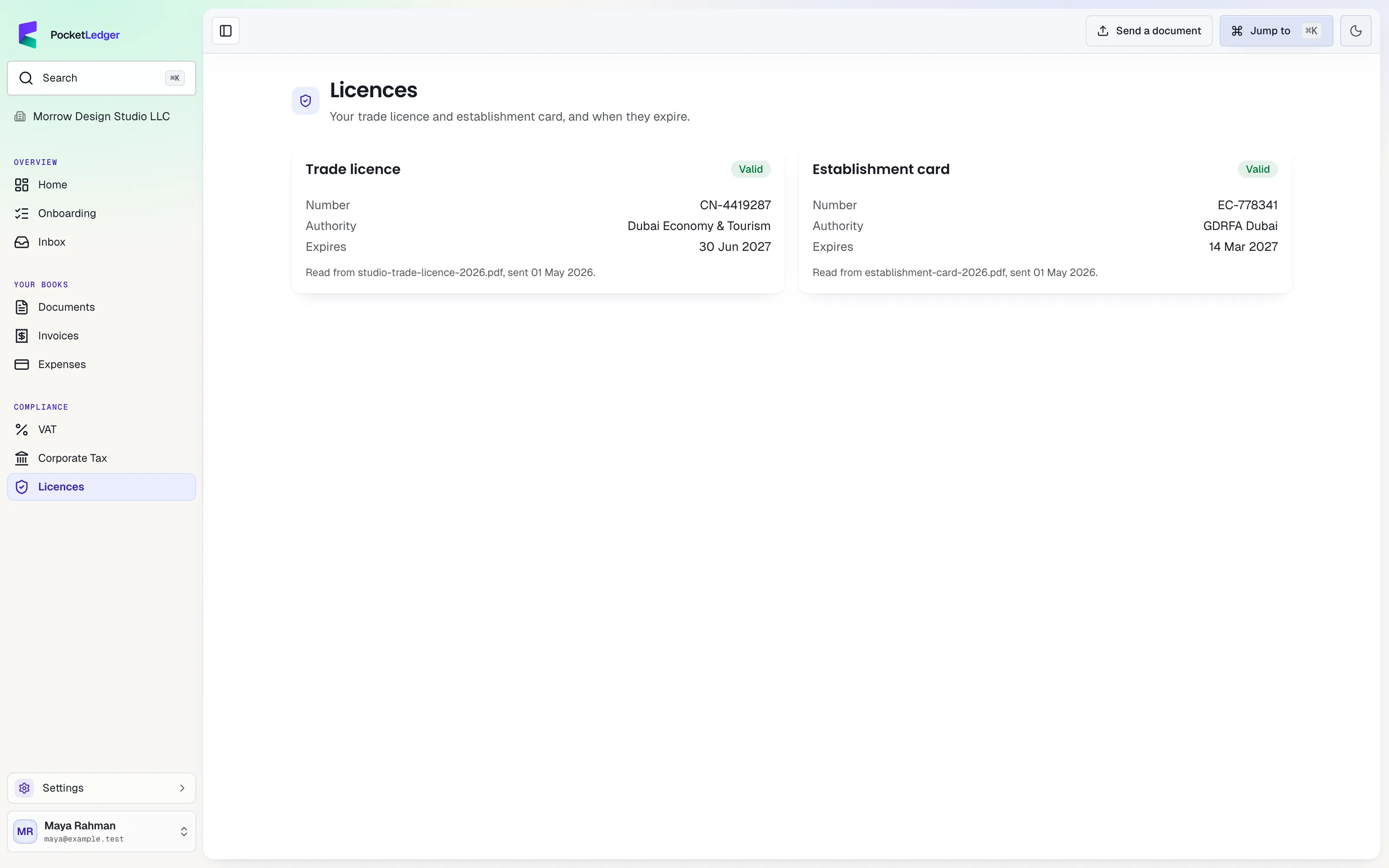The height and width of the screenshot is (868, 1389).
Task: Click the Morrow Design Studio LLC company name
Action: point(102,117)
